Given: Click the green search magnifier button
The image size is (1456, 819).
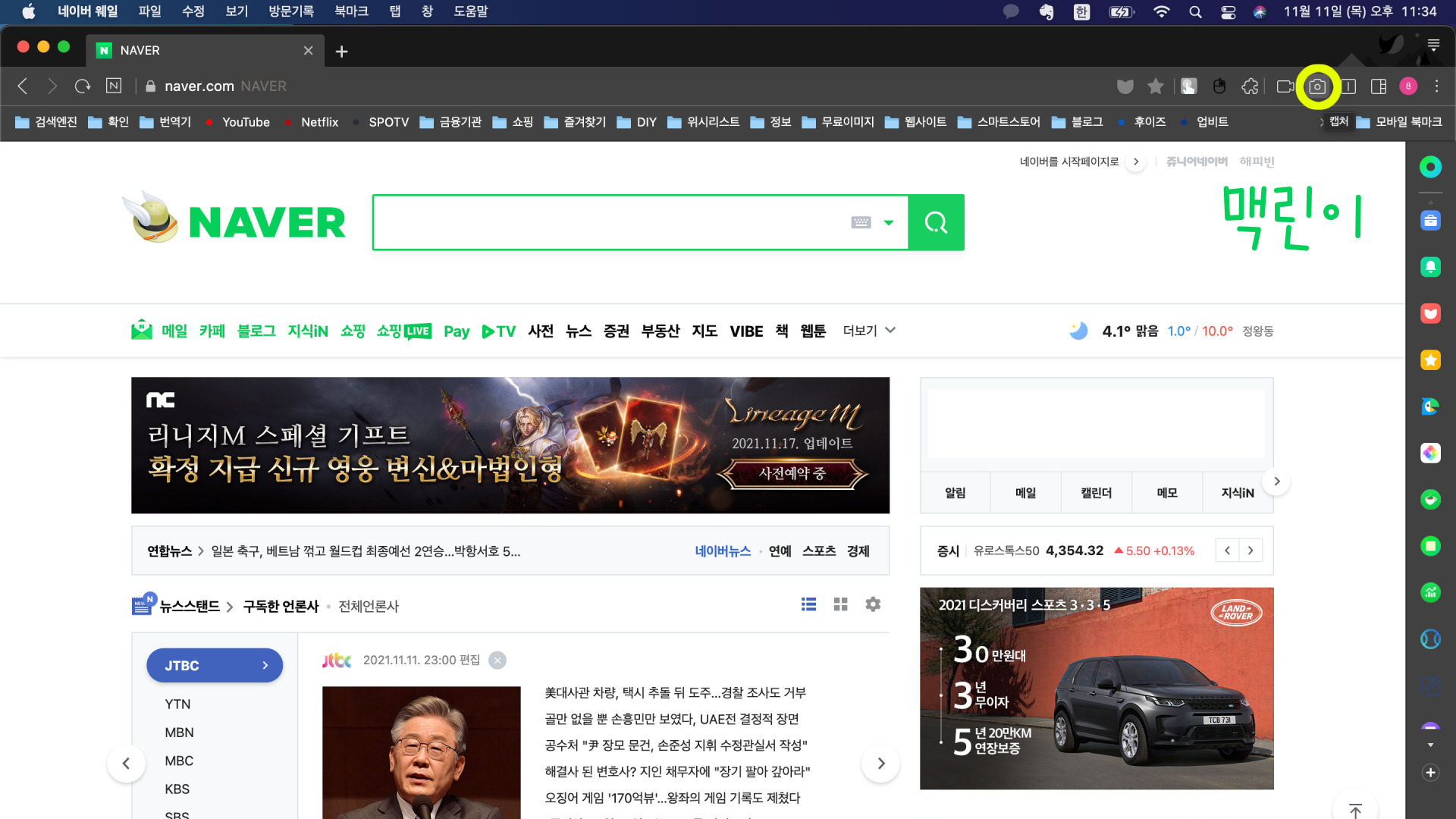Looking at the screenshot, I should [x=937, y=222].
